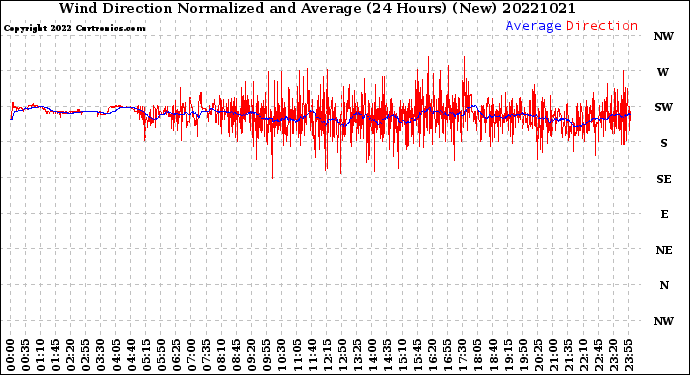Image resolution: width=690 pixels, height=375 pixels.
Task: Click the 08:45 time axis label
Action: (237, 355)
